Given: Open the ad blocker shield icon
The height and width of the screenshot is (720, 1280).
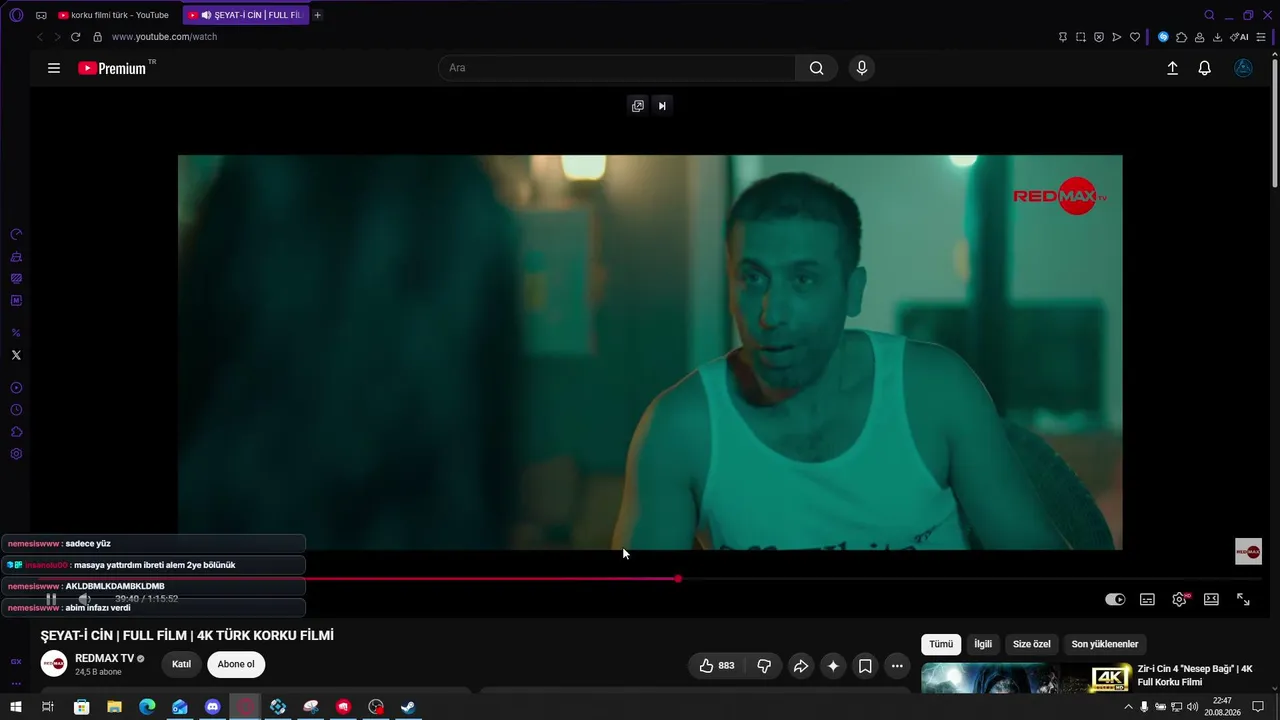Looking at the screenshot, I should pyautogui.click(x=1098, y=37).
